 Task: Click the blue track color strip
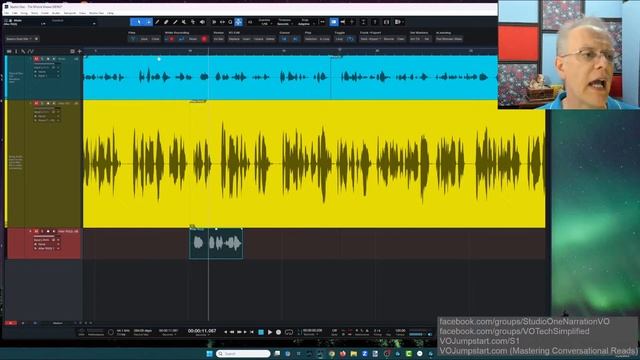click(x=6, y=77)
